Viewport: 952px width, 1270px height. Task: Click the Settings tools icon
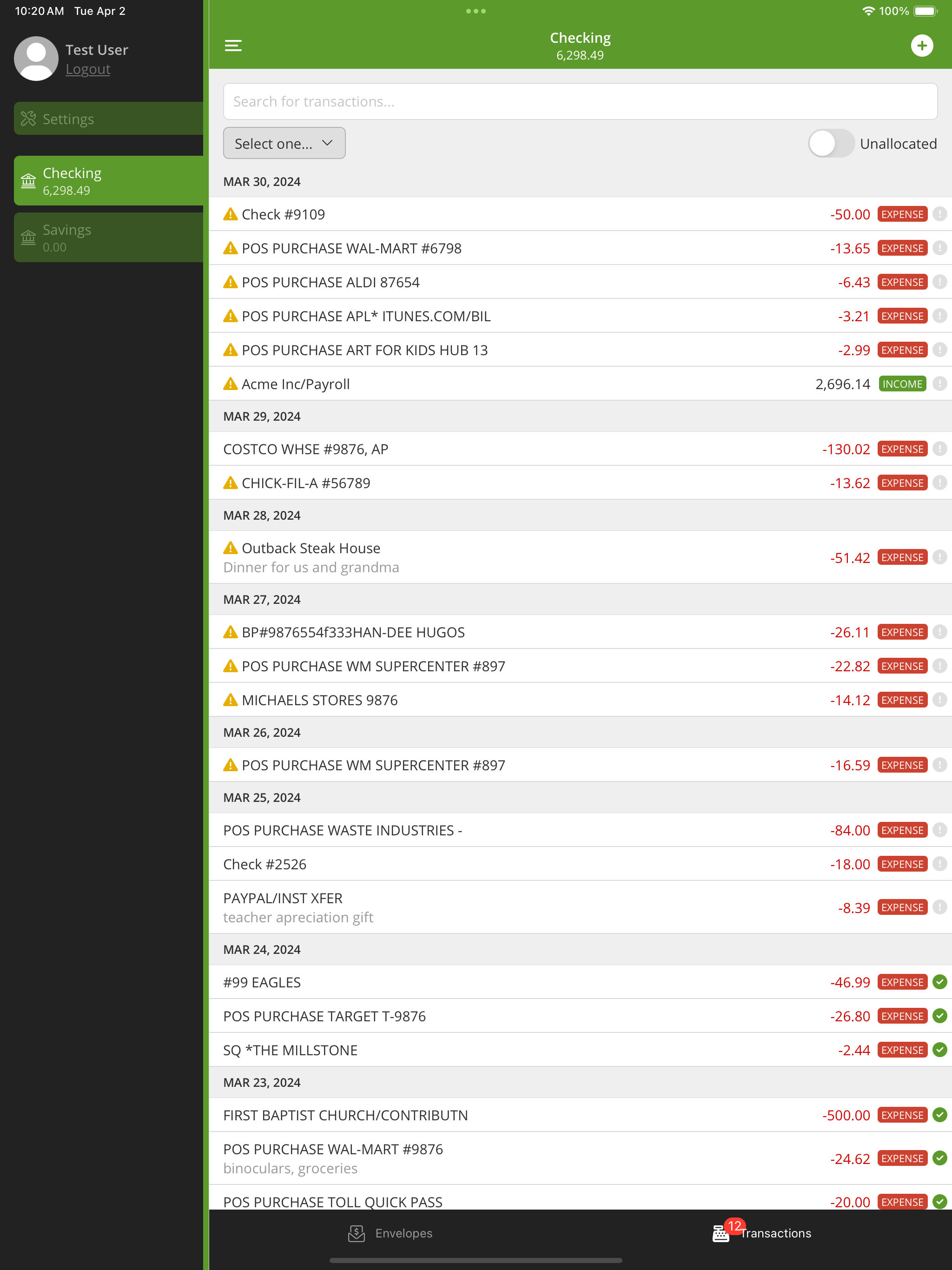pos(28,119)
